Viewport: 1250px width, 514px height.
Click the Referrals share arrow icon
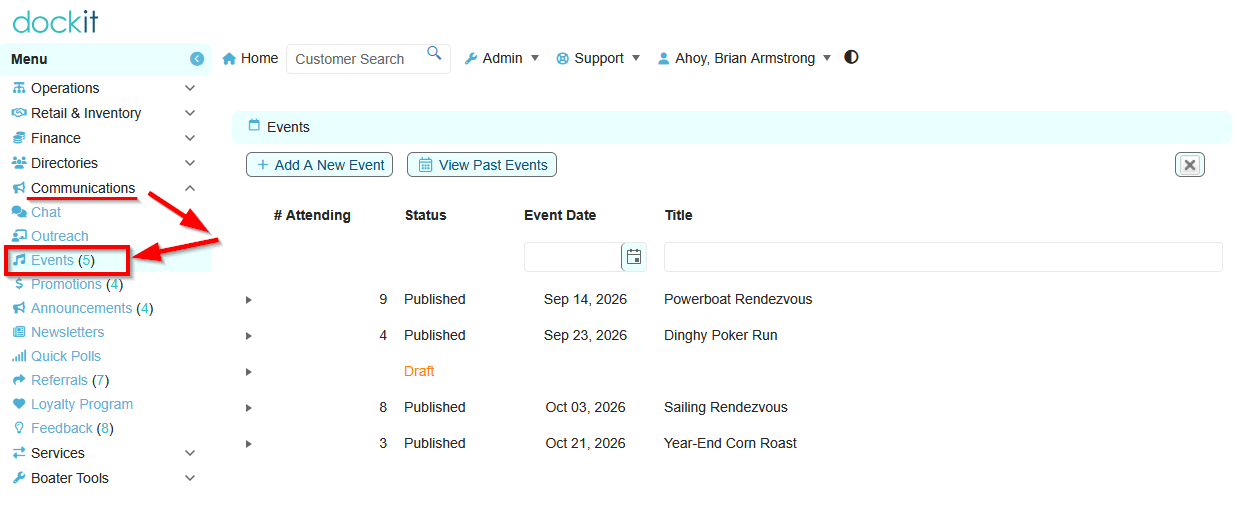pyautogui.click(x=19, y=380)
